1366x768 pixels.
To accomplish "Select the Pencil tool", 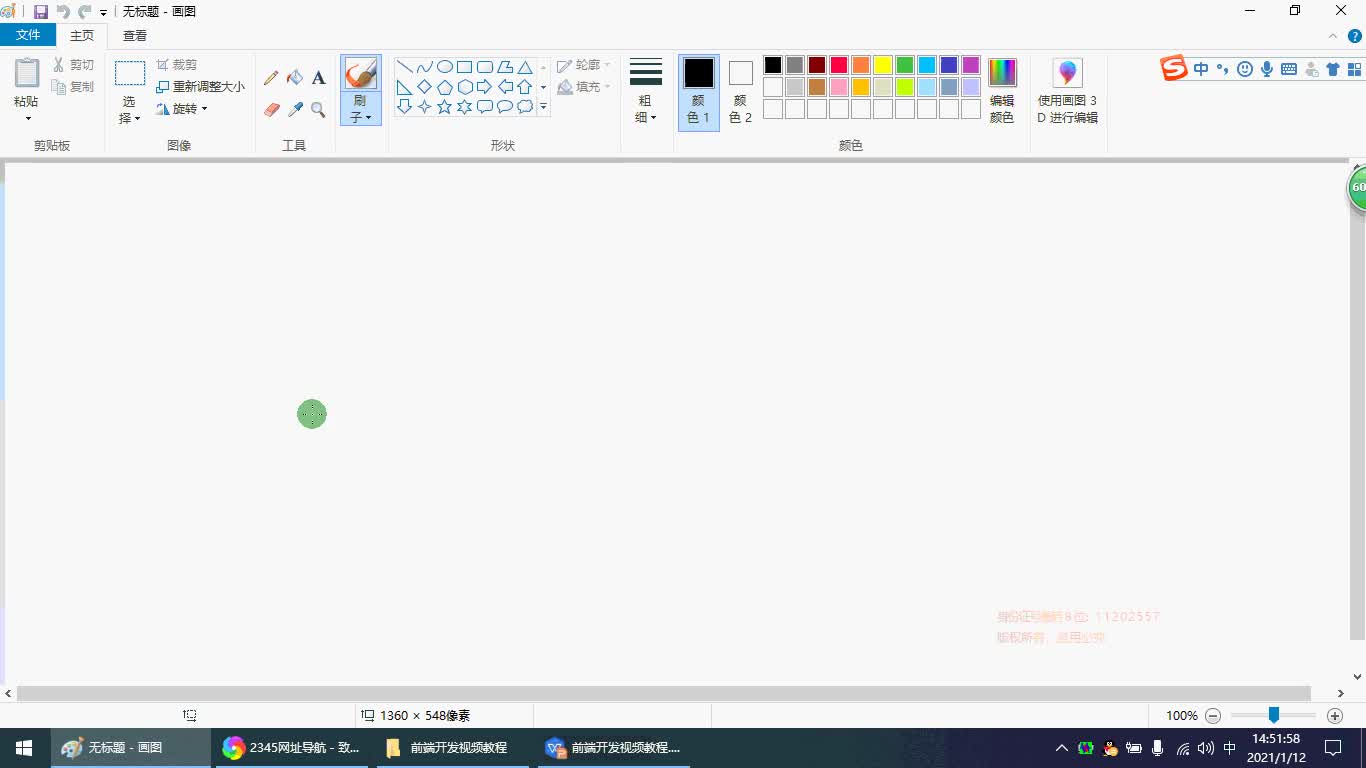I will pos(270,78).
